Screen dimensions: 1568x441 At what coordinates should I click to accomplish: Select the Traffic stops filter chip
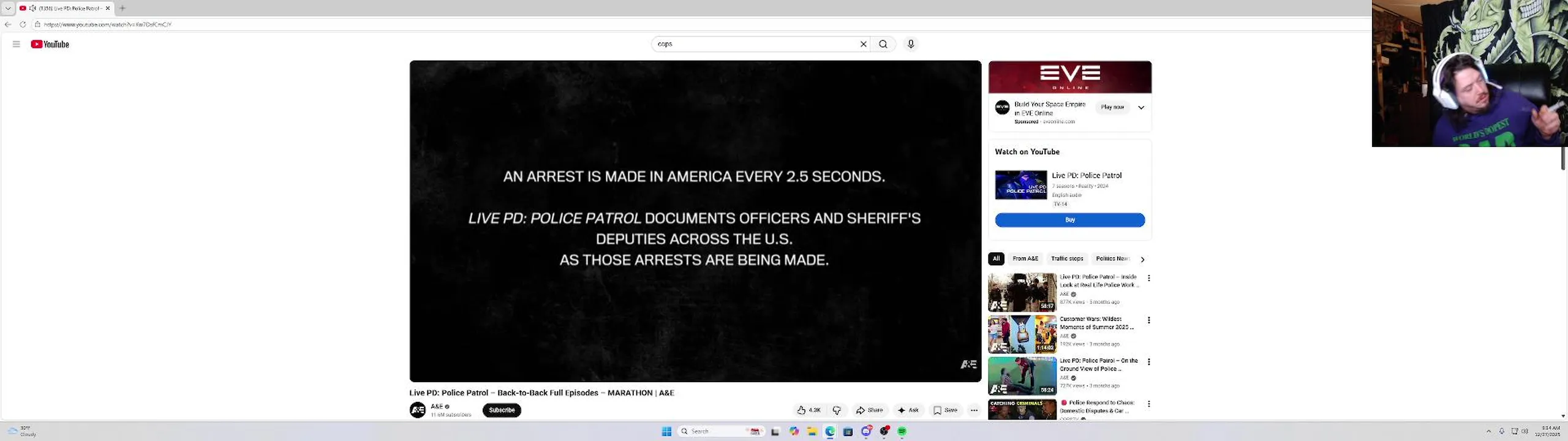tap(1067, 258)
